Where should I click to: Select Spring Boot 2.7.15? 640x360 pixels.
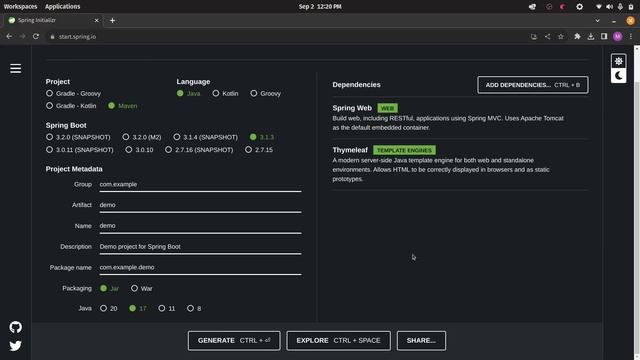(x=259, y=150)
